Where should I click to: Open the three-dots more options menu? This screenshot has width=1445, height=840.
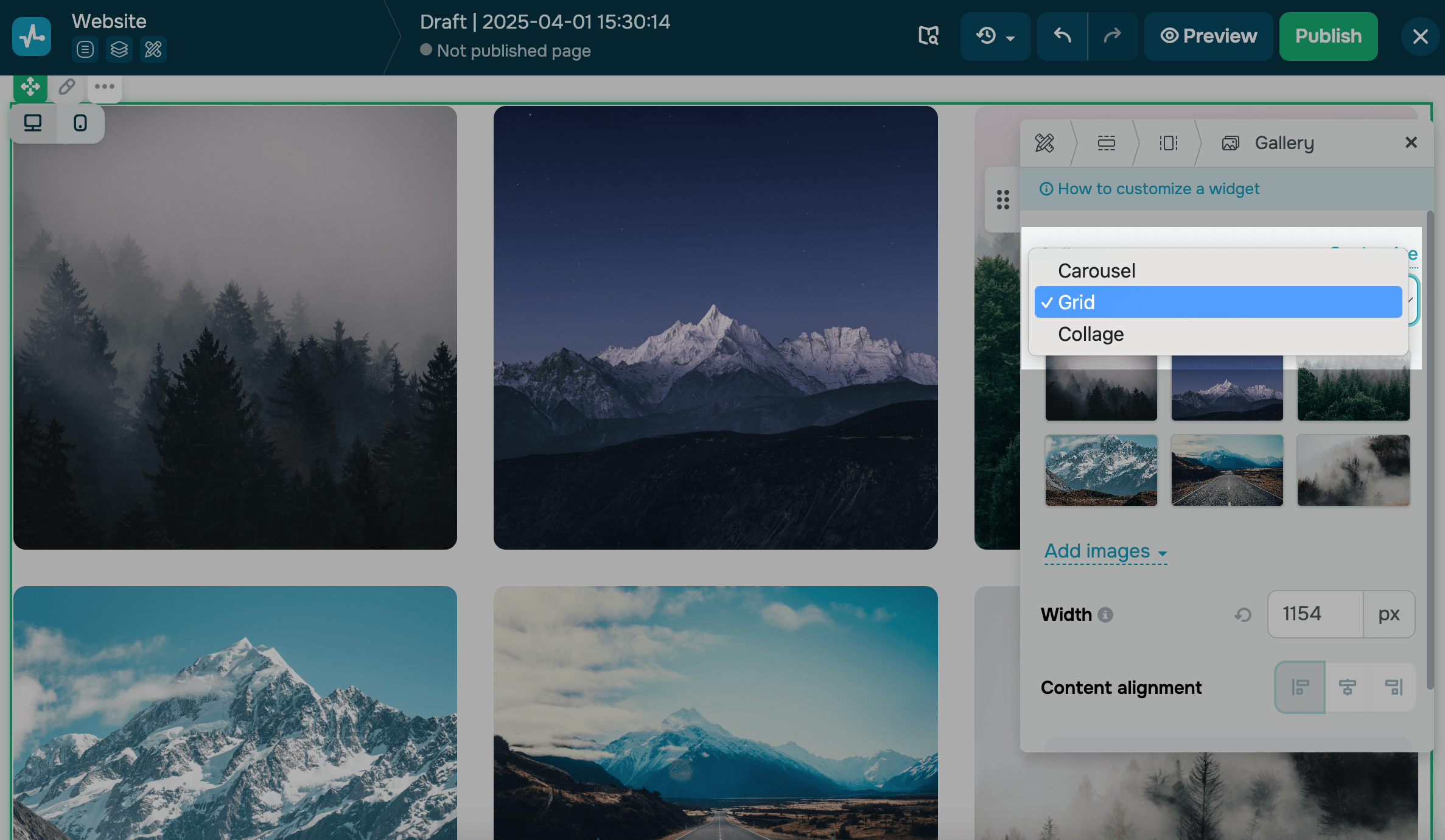[105, 87]
